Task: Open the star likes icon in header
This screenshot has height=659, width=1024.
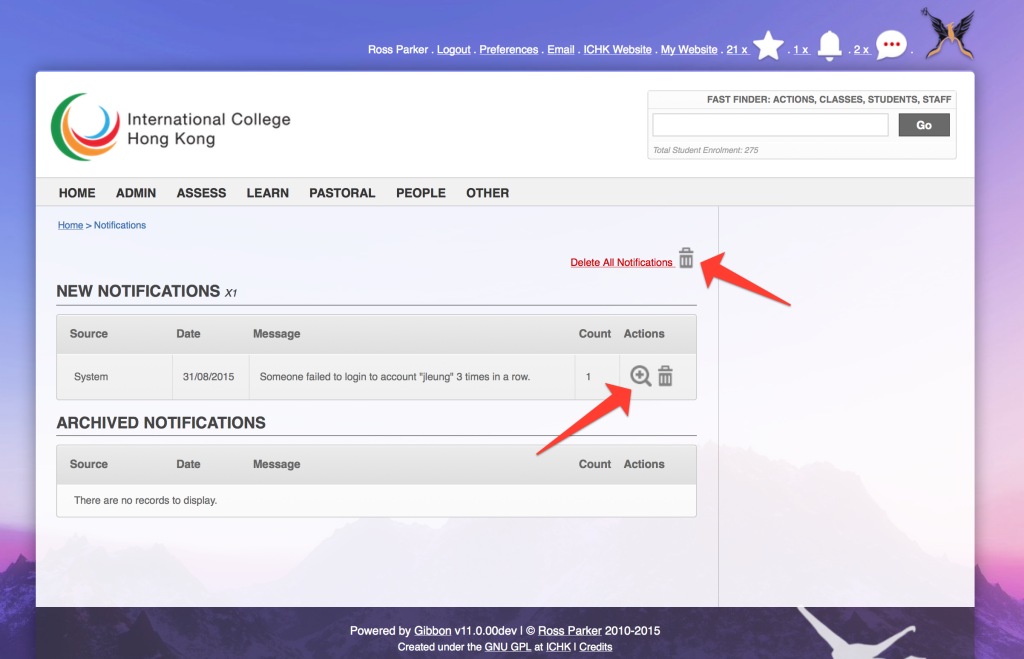Action: tap(768, 46)
